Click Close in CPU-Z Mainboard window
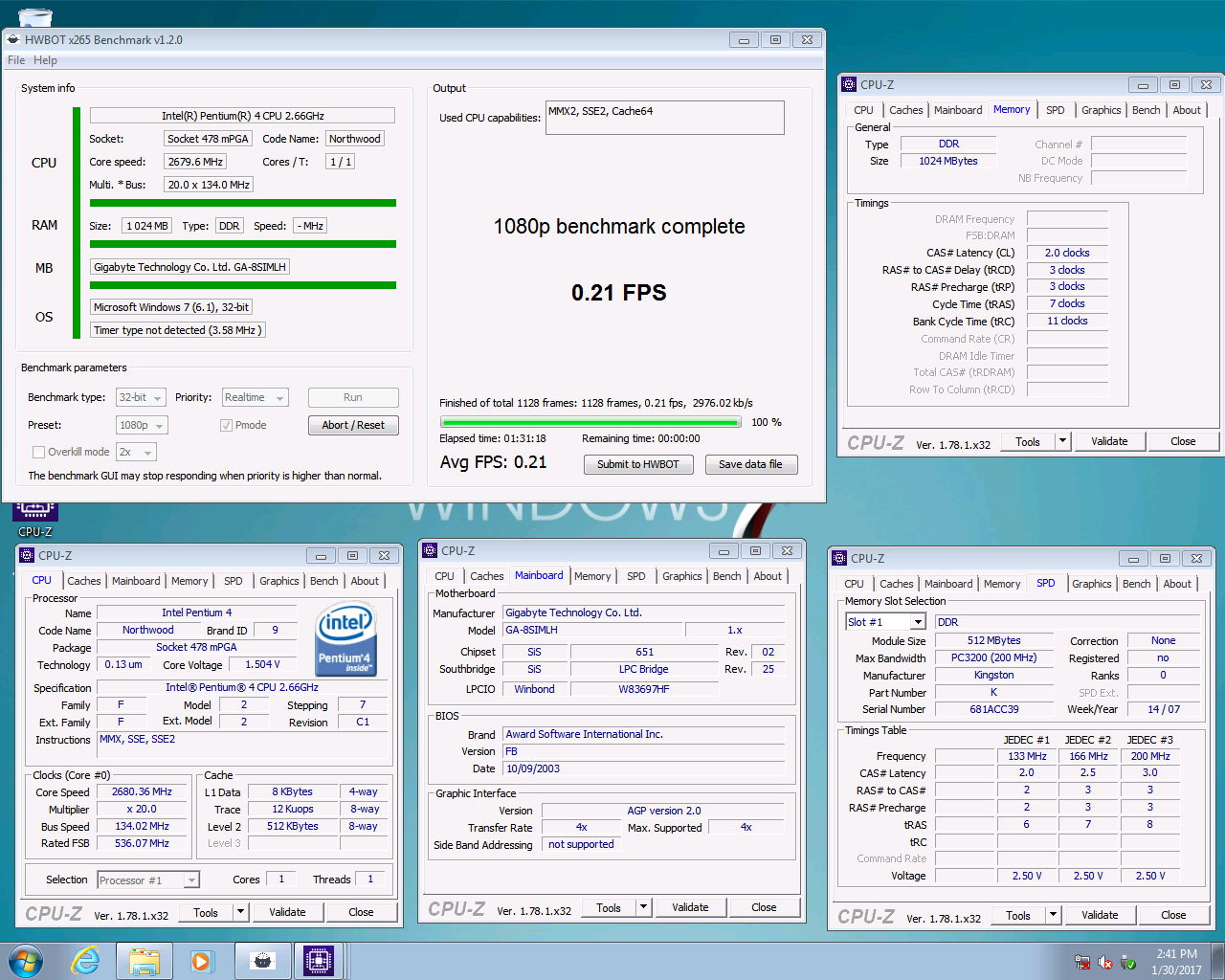 764,907
